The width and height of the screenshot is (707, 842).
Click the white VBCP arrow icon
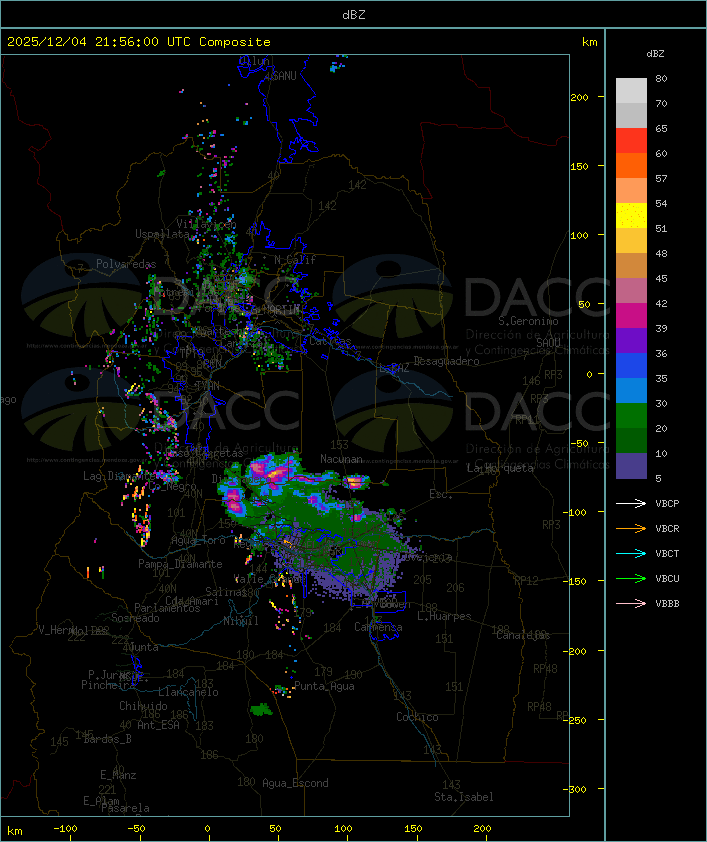pyautogui.click(x=631, y=503)
